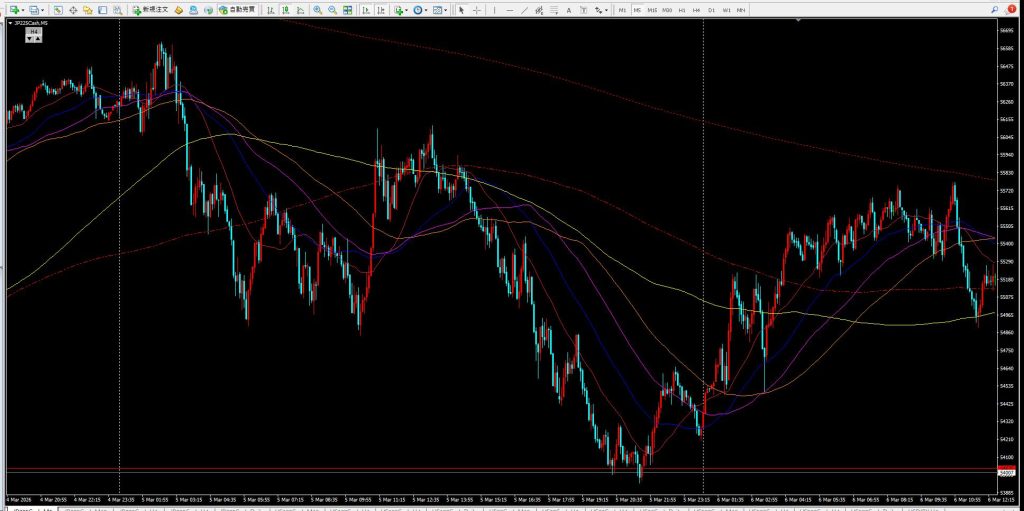This screenshot has width=1024, height=511.
Task: Open the Market Watch panel icon
Action: [59, 9]
